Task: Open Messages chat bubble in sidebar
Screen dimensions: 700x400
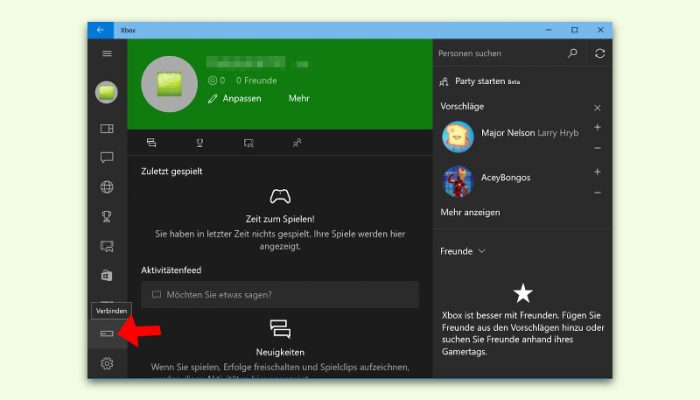Action: [x=107, y=158]
